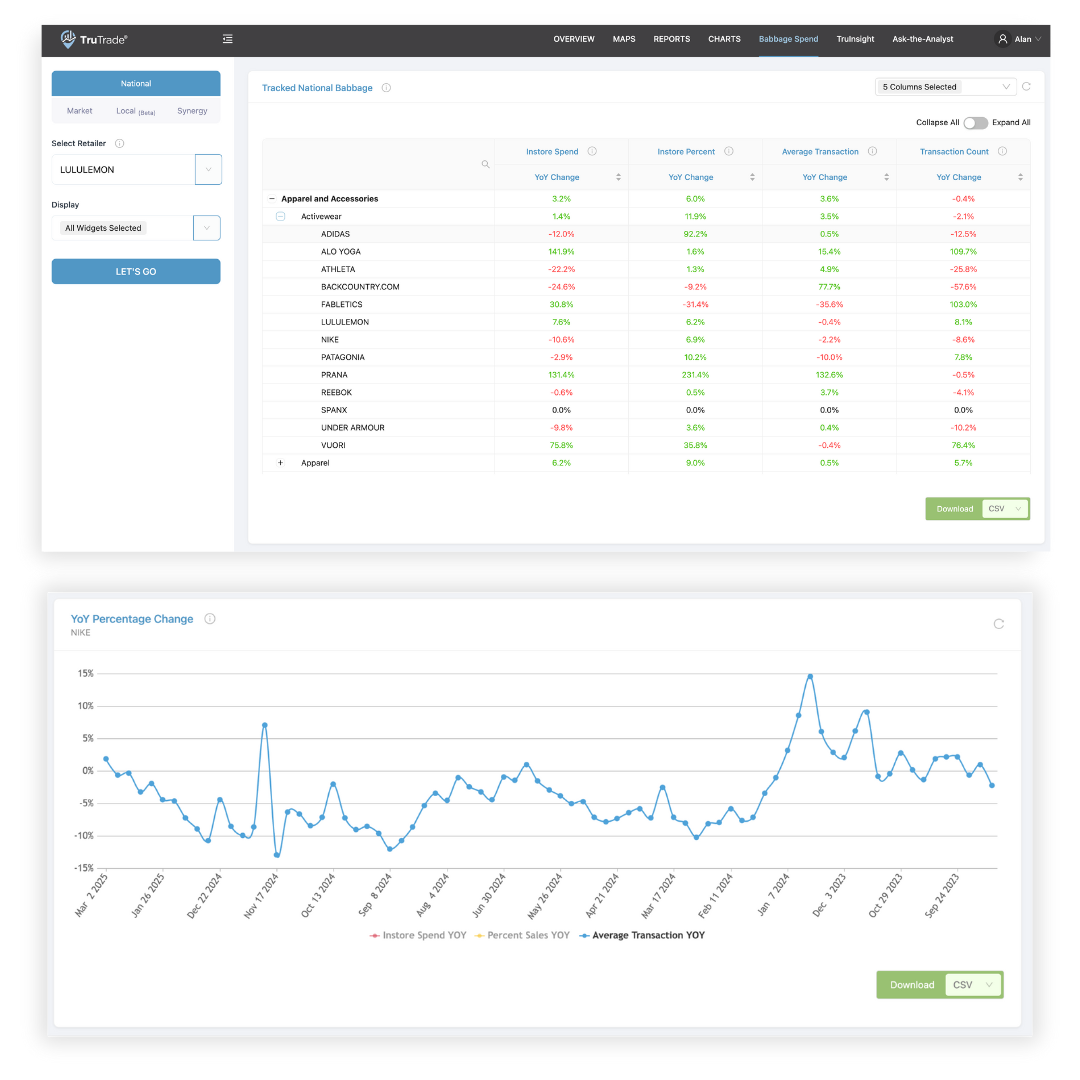The image size is (1080, 1080).
Task: Toggle the sidebar menu collapse icon
Action: pyautogui.click(x=227, y=39)
